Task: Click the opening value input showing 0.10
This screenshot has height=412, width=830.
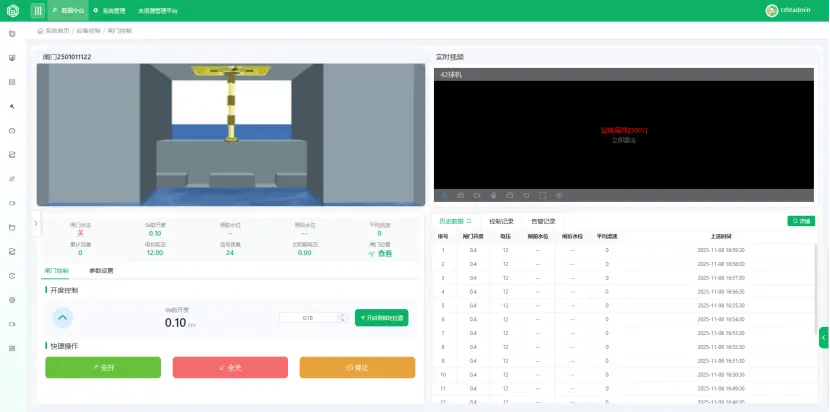Action: click(308, 318)
